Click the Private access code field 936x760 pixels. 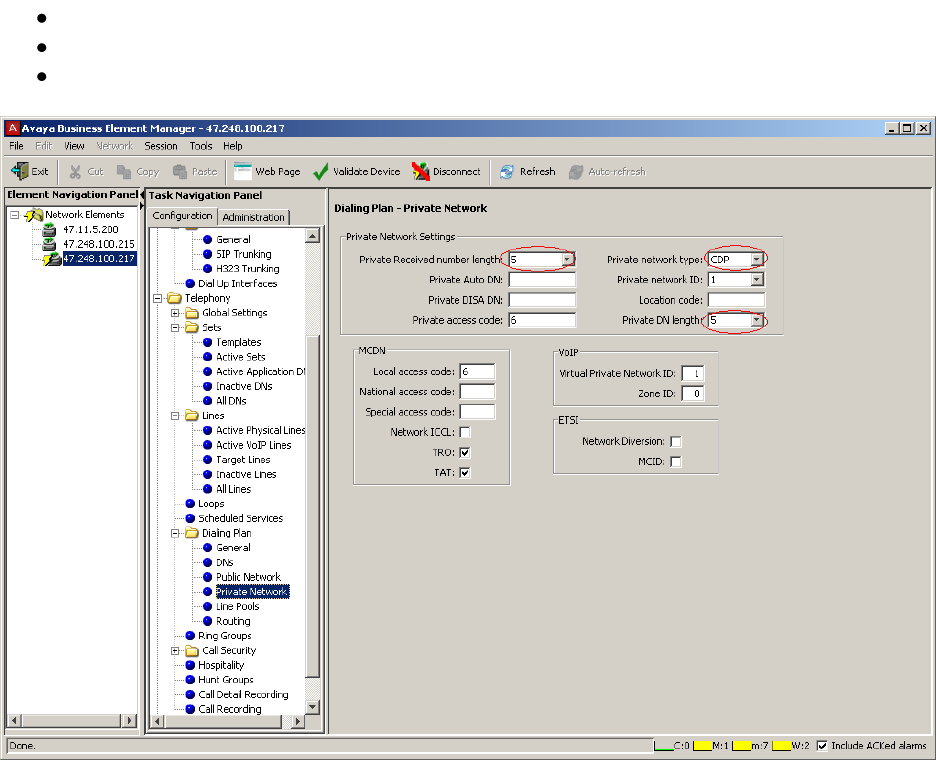coord(541,320)
